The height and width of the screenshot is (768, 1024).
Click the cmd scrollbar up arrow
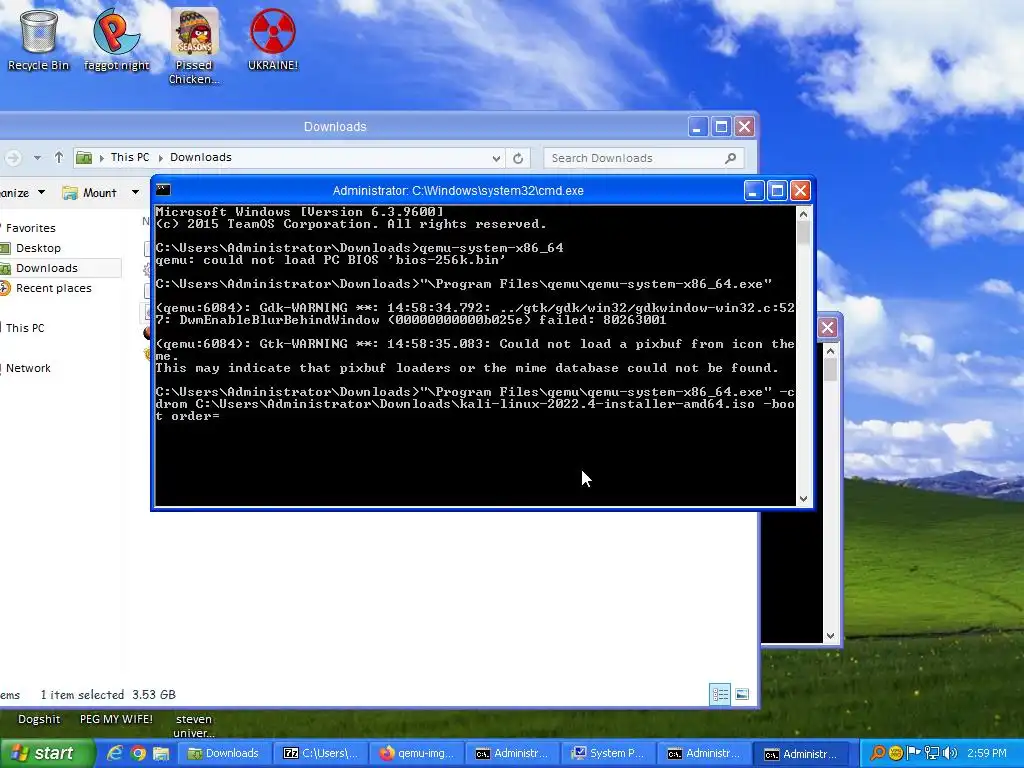[x=803, y=214]
